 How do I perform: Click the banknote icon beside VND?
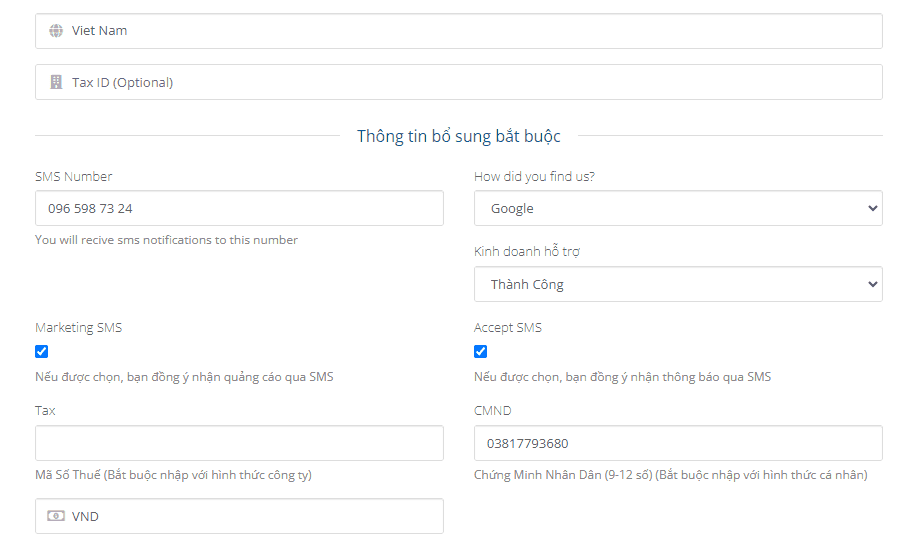56,516
